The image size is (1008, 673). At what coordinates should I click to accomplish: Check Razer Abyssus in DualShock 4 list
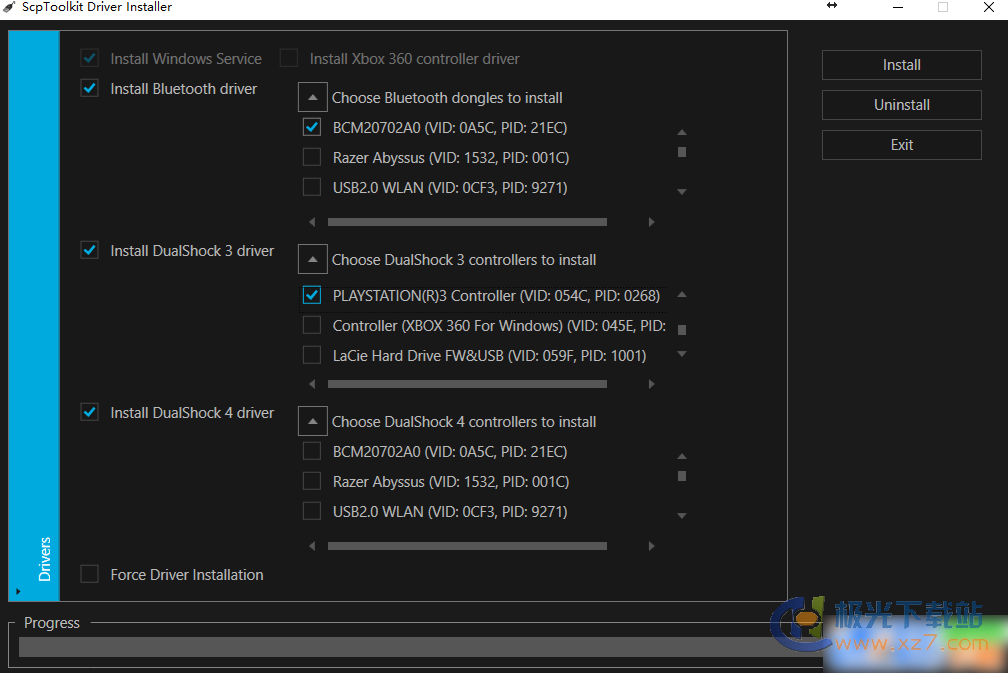point(312,481)
